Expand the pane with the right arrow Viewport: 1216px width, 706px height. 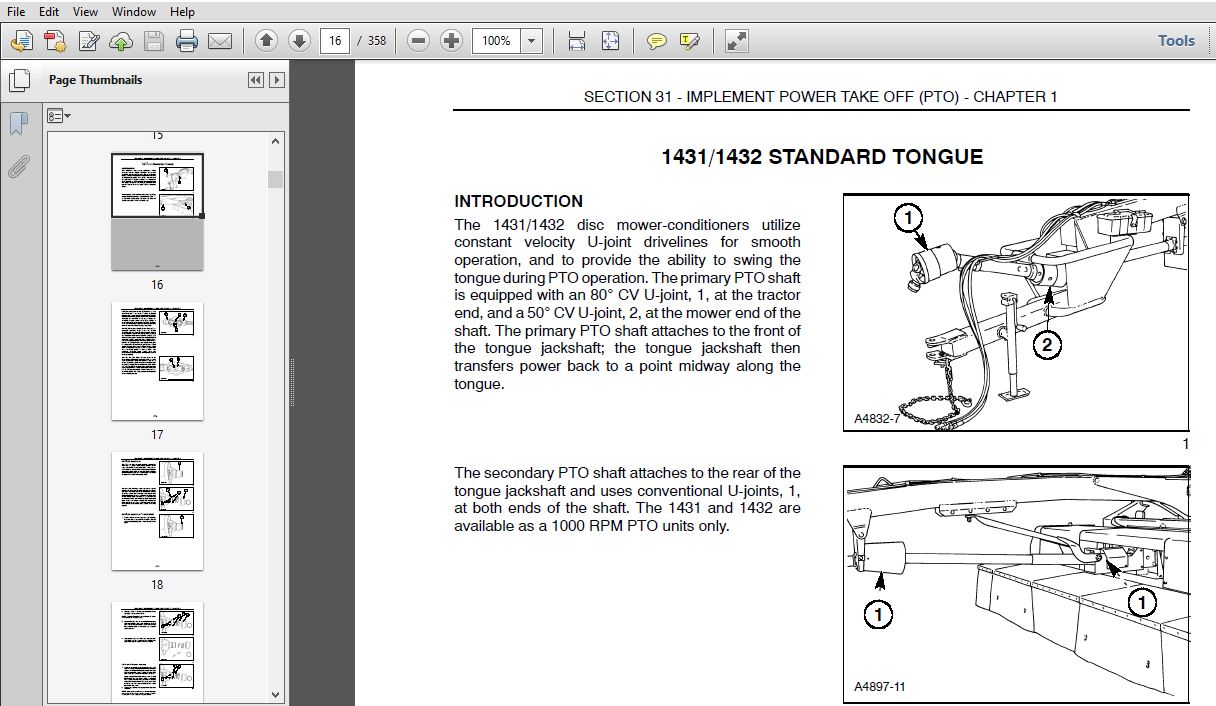pyautogui.click(x=277, y=80)
